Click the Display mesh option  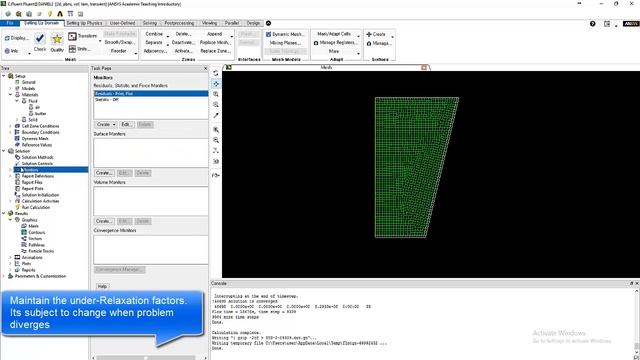click(17, 38)
